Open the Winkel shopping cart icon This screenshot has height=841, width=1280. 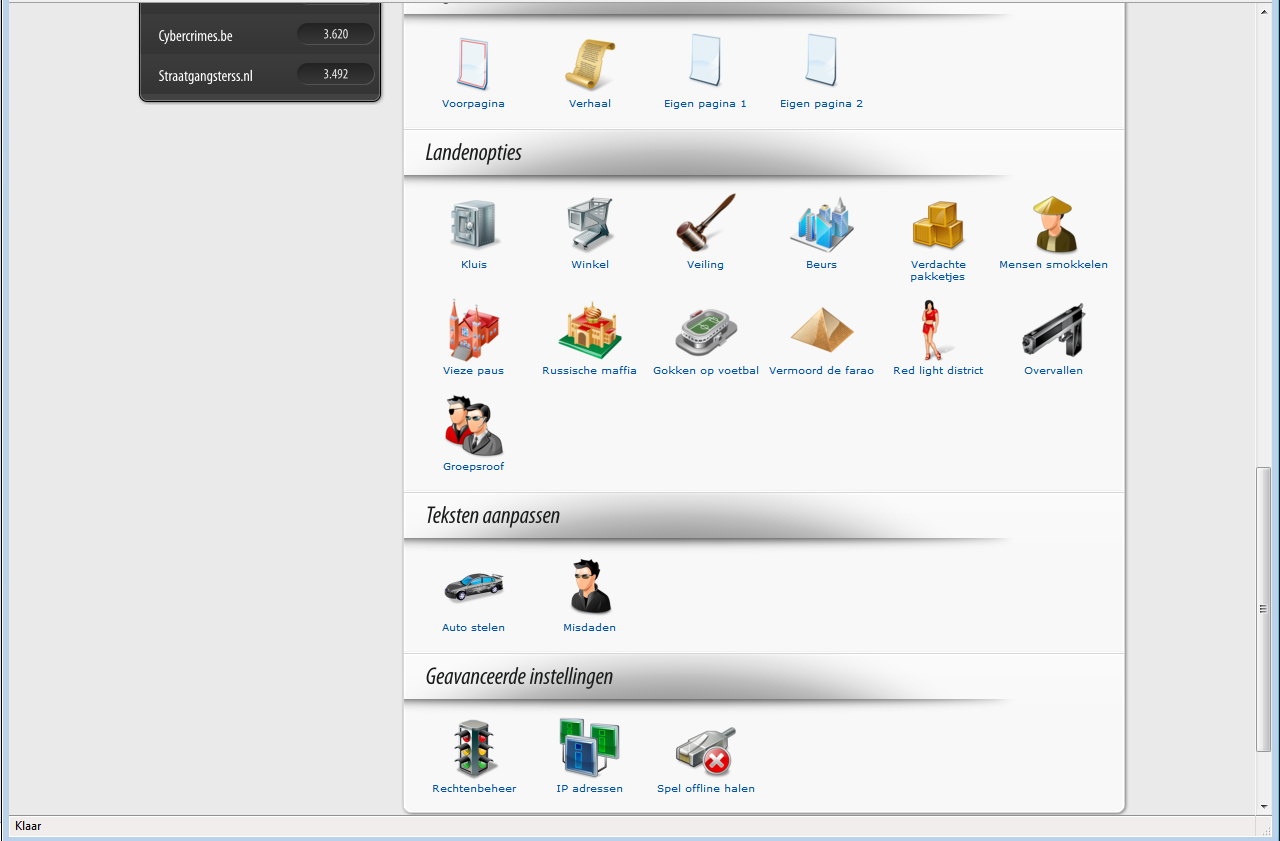[x=589, y=224]
